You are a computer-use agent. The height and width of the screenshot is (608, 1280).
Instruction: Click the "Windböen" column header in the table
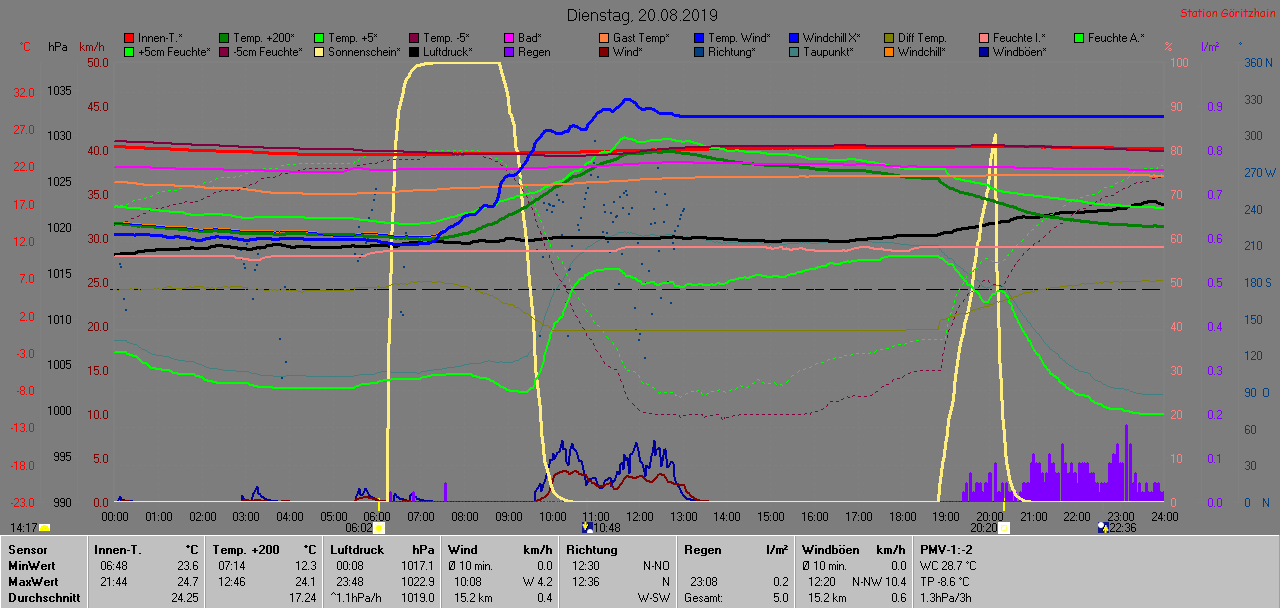tap(829, 549)
